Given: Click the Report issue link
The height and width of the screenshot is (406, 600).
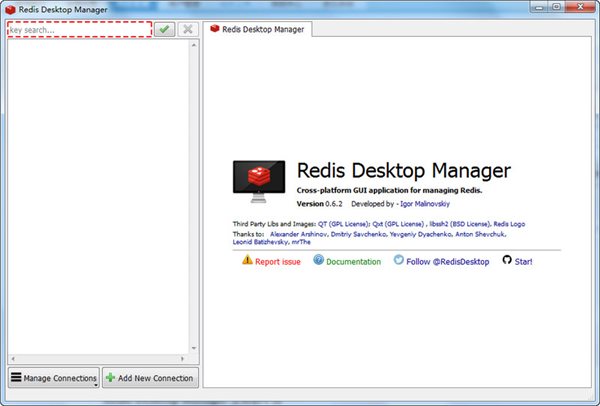Looking at the screenshot, I should (x=278, y=262).
